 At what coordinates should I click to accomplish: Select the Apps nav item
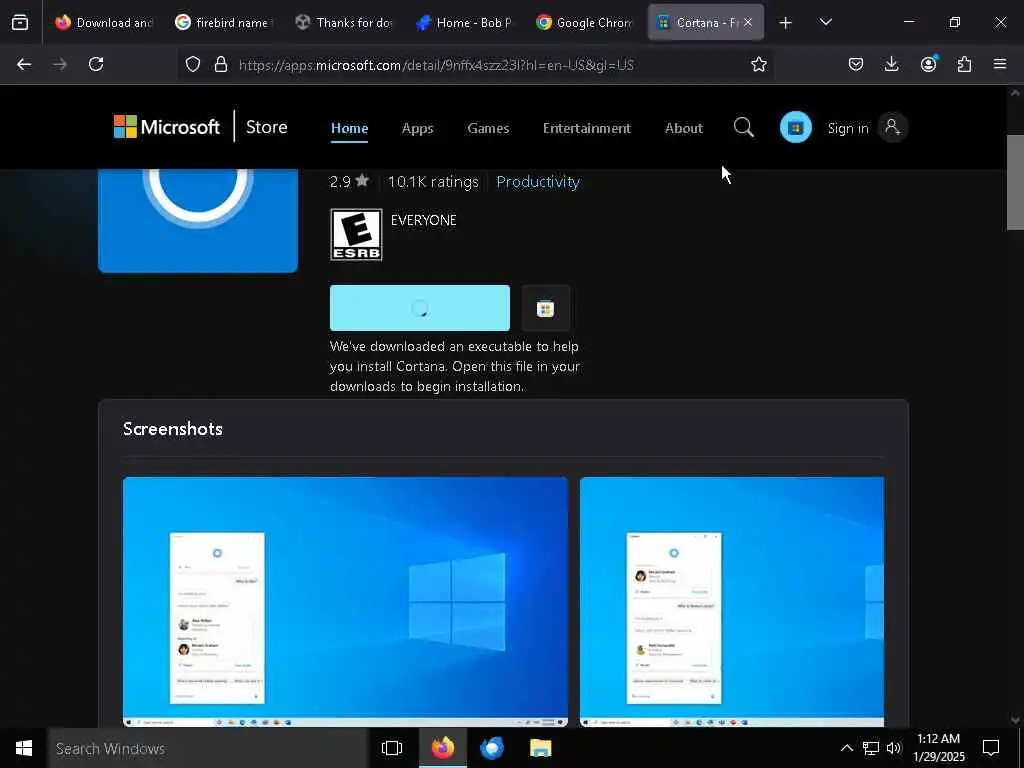click(417, 128)
